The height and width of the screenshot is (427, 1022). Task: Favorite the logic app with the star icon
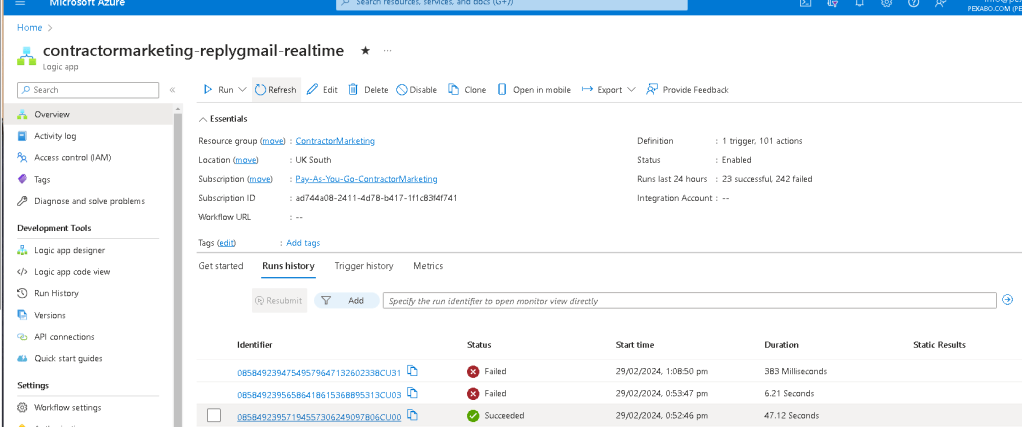365,50
